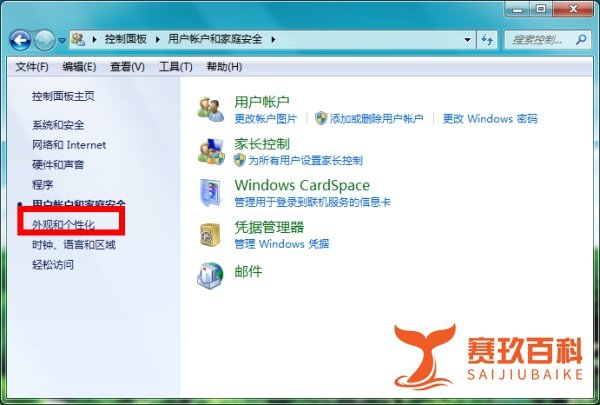Click the refresh button beside address bar
600x405 pixels.
[x=487, y=39]
